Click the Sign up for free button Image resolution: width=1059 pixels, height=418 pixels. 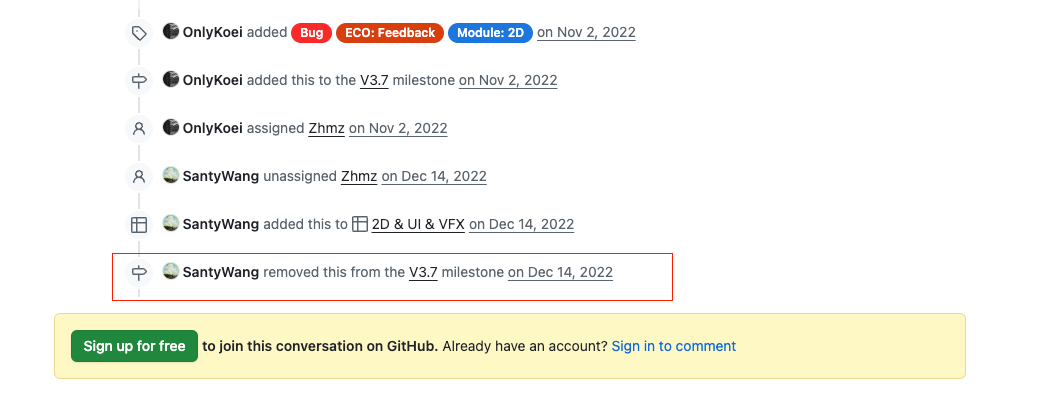(x=134, y=346)
